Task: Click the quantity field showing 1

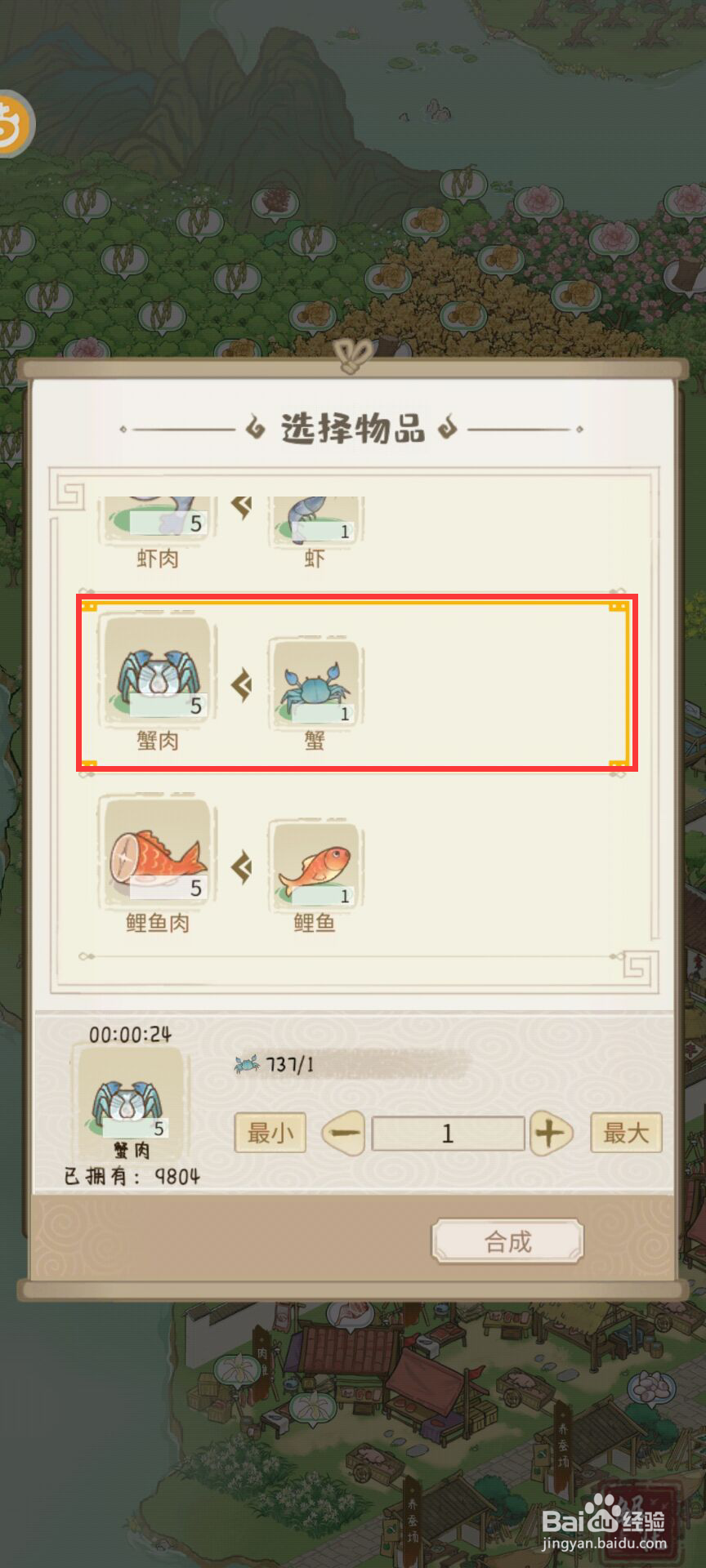Action: tap(448, 1134)
